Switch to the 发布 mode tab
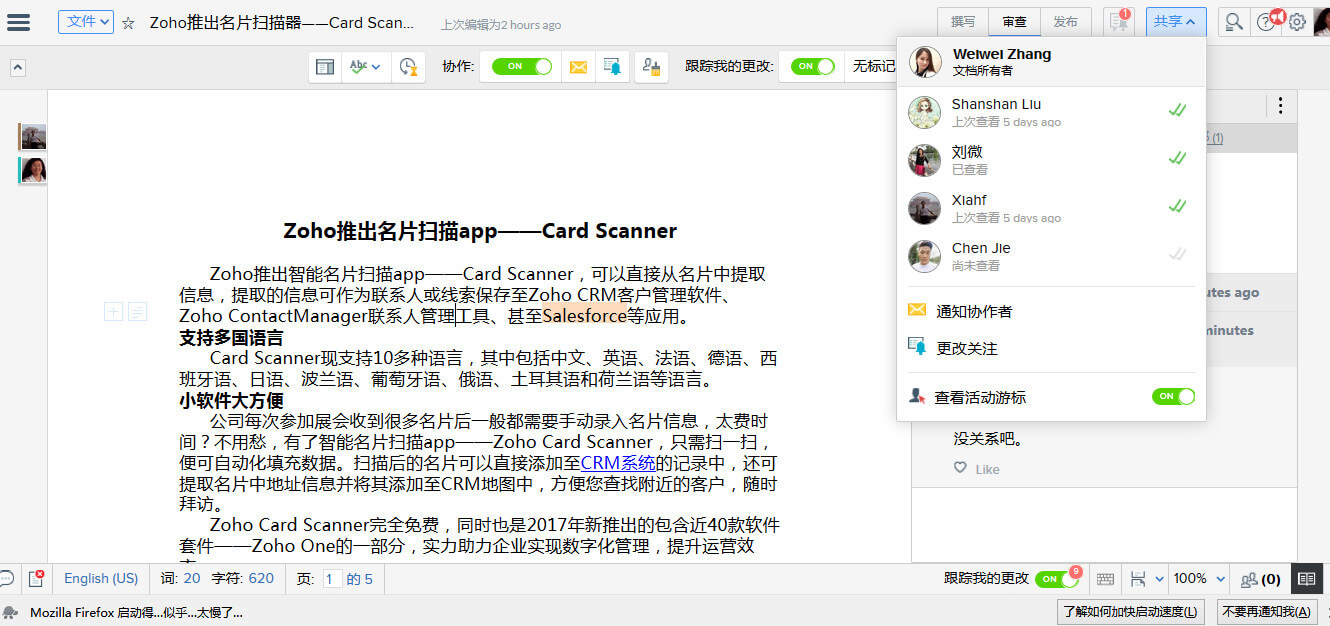The height and width of the screenshot is (626, 1330). coord(1066,22)
